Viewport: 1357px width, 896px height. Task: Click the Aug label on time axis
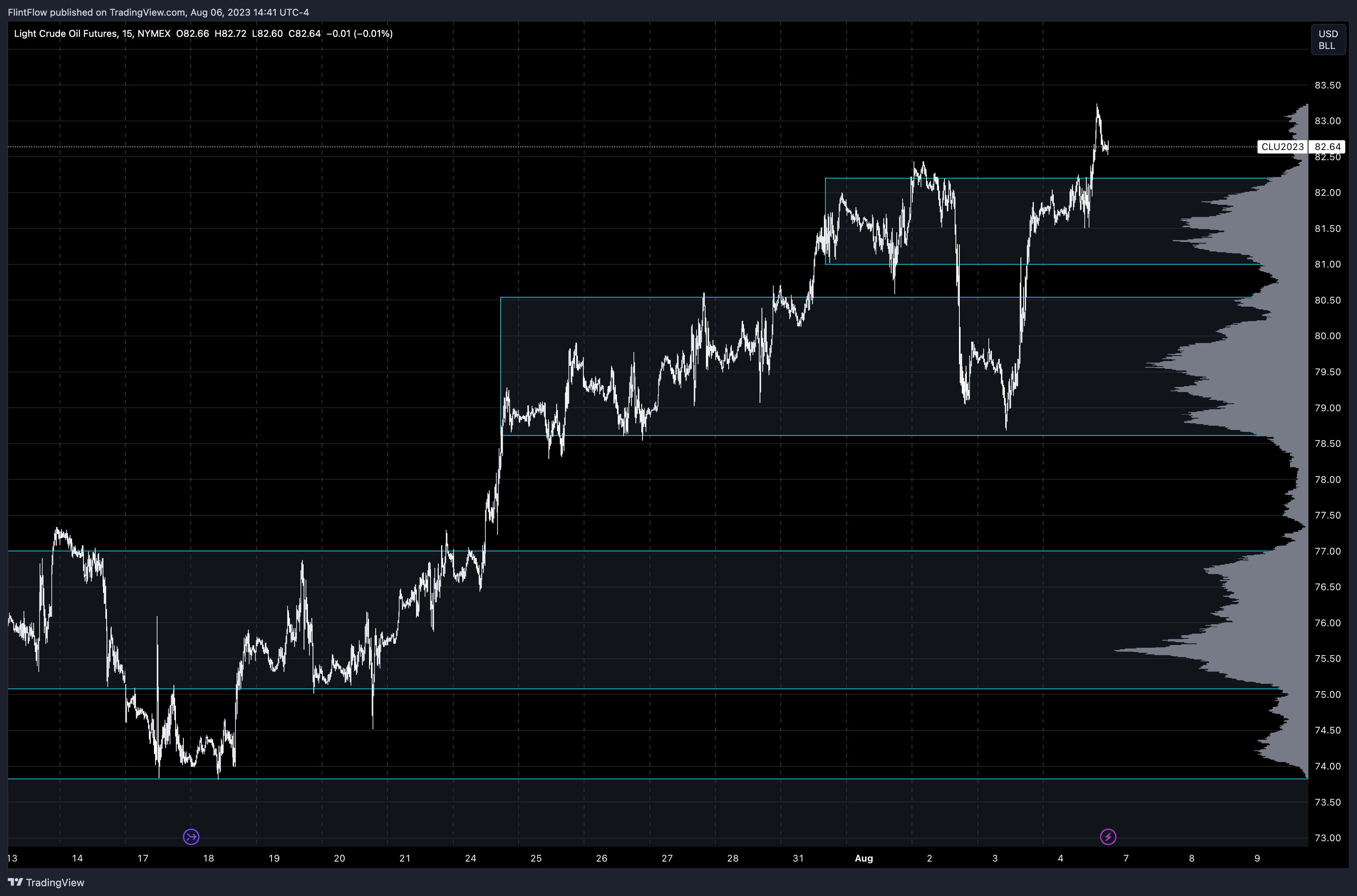tap(864, 858)
